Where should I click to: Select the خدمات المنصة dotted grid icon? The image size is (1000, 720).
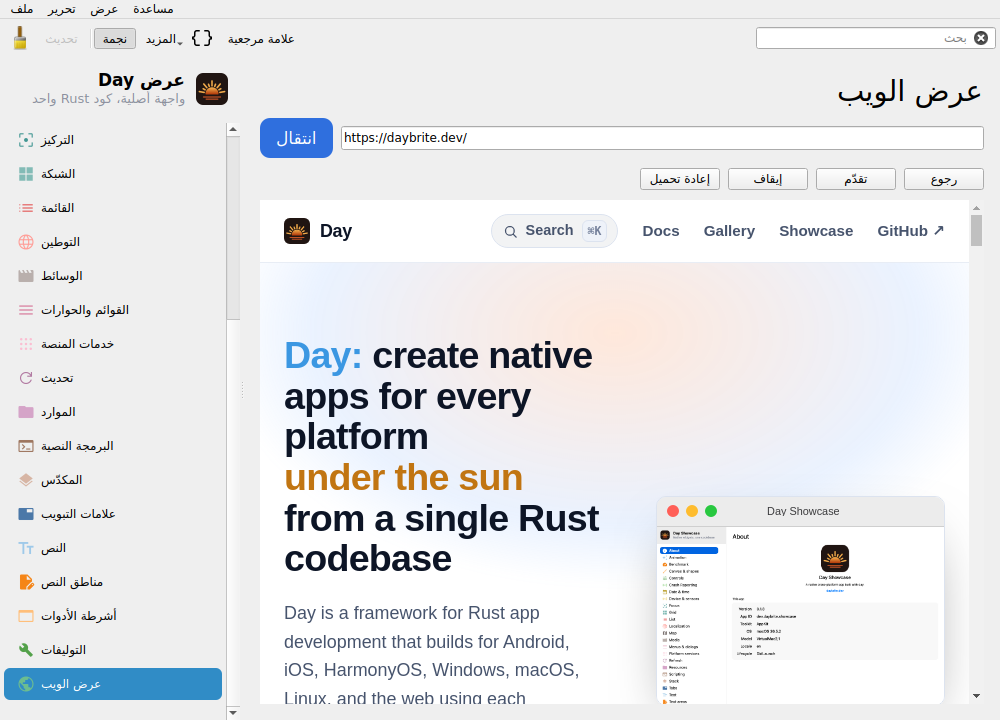click(x=26, y=344)
